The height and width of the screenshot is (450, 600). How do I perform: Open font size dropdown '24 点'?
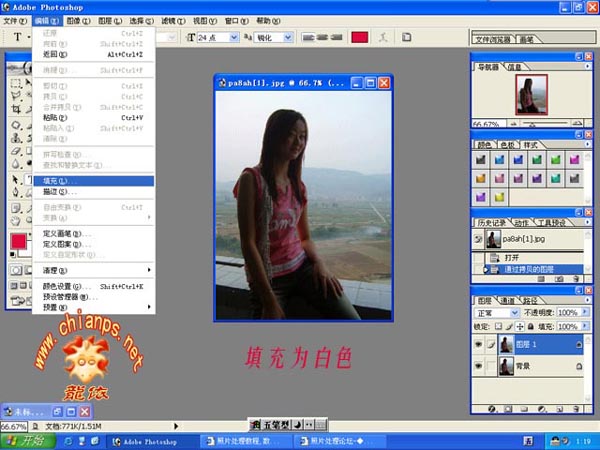234,37
